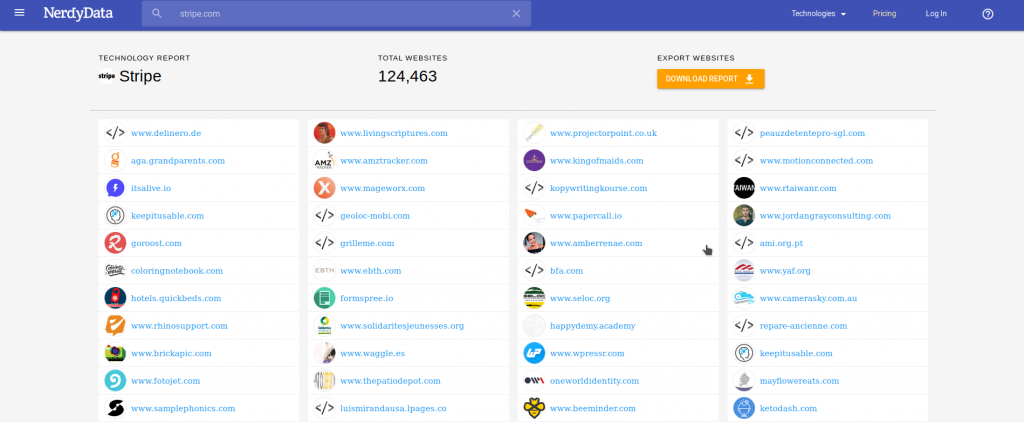
Task: Click the Stripe logo icon
Action: click(107, 76)
